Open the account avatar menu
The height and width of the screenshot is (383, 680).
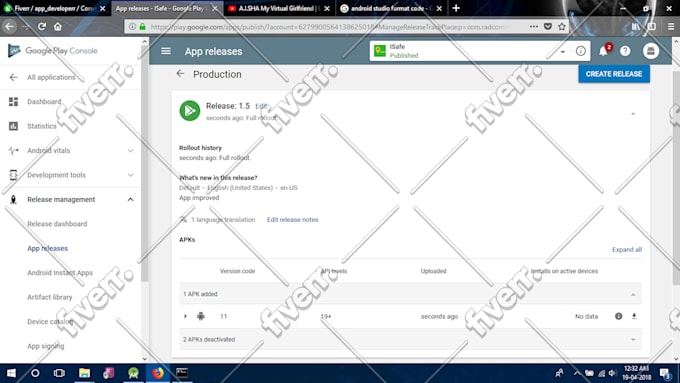coord(651,51)
